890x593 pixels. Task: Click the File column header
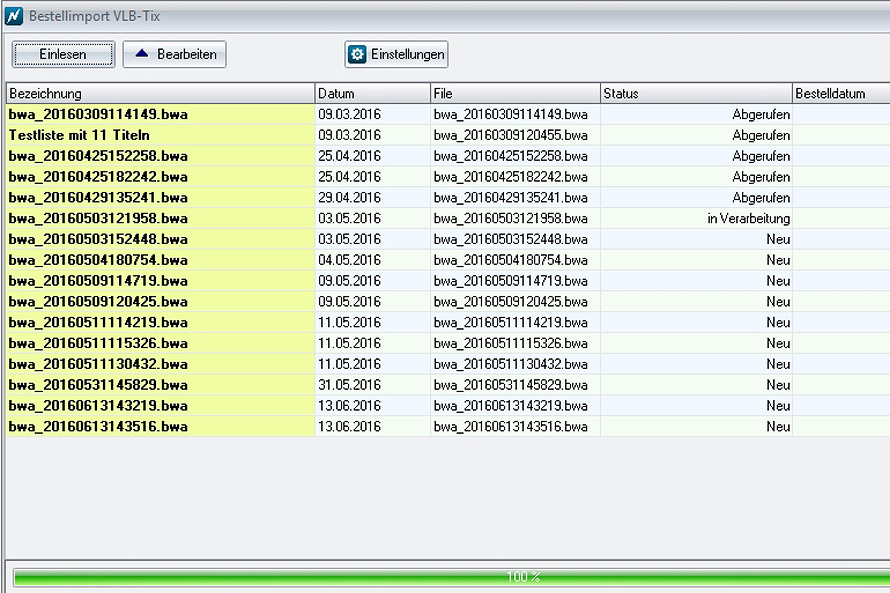tap(514, 93)
